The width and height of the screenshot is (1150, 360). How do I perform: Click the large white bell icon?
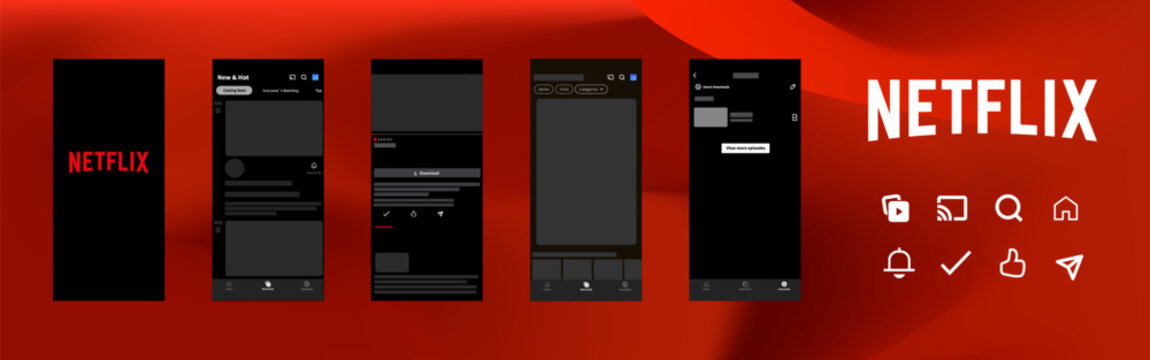[x=898, y=263]
